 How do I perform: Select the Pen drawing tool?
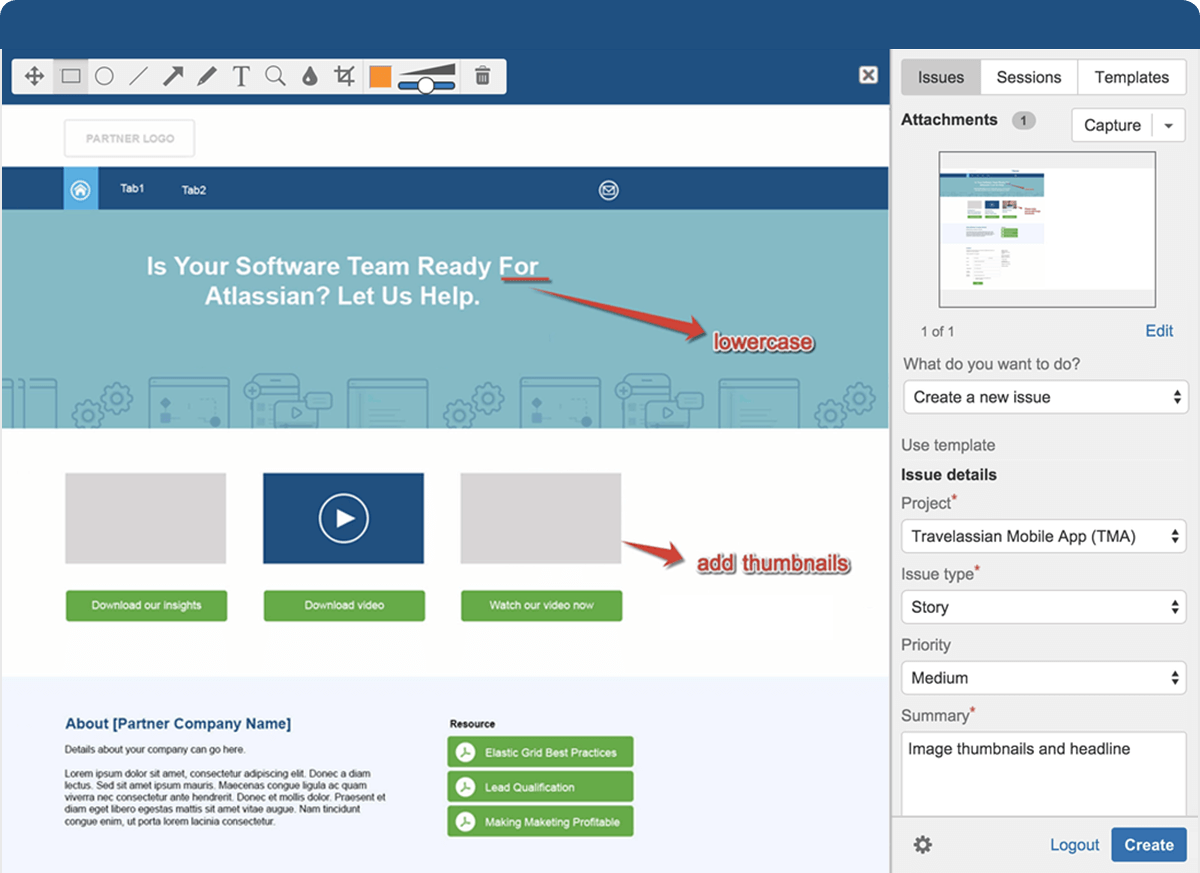(x=206, y=75)
